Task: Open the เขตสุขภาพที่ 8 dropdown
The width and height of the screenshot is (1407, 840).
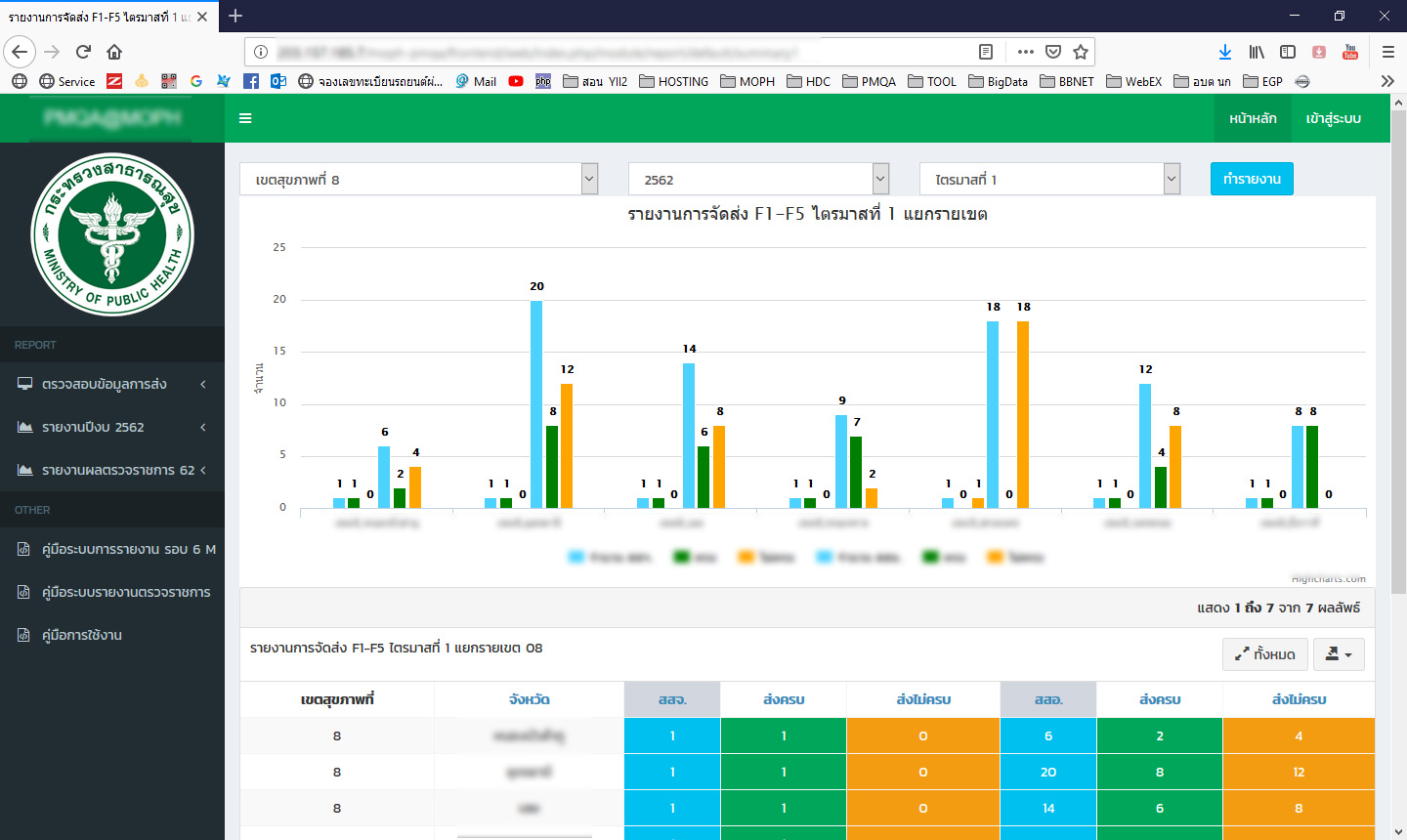Action: click(418, 179)
